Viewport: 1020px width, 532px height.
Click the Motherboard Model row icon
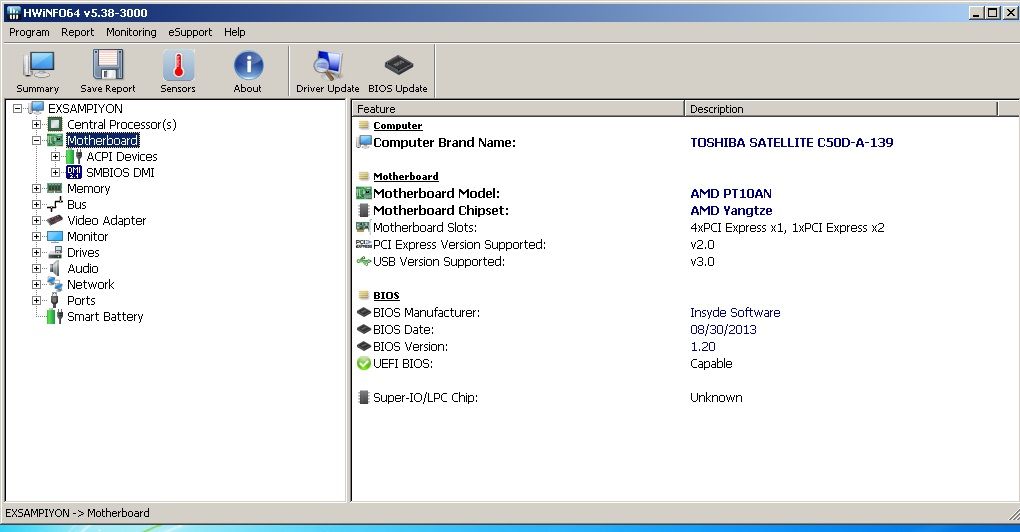click(364, 193)
